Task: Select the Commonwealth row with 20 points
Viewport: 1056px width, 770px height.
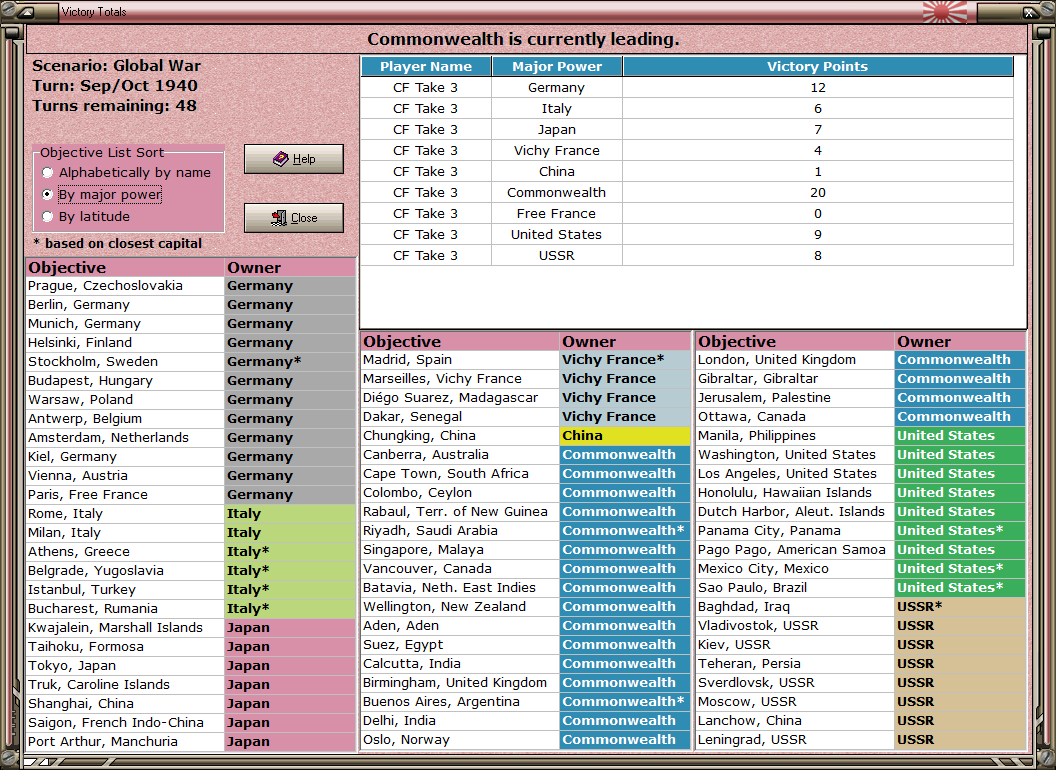Action: click(687, 193)
